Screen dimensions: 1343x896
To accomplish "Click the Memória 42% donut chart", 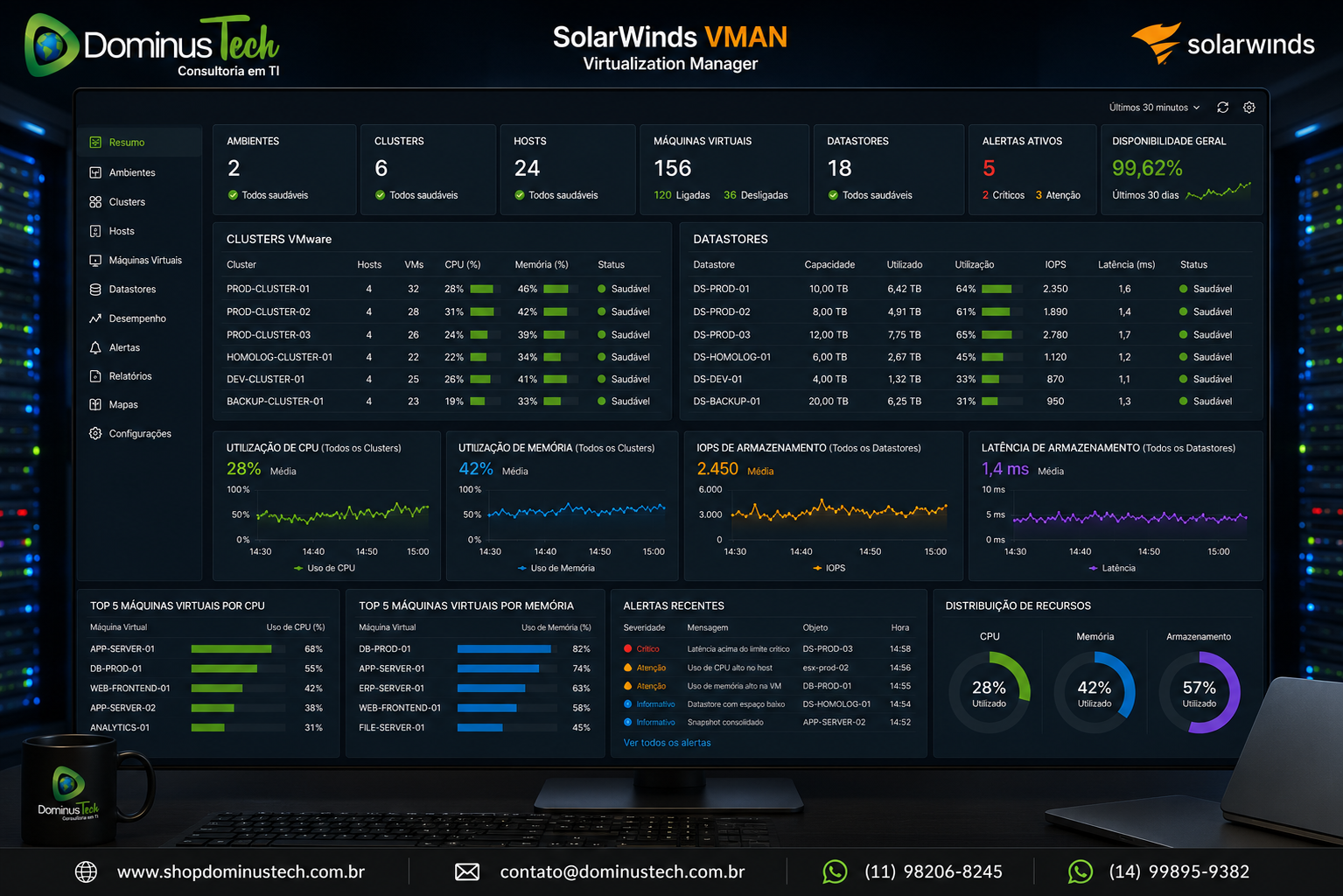I will (x=1095, y=692).
